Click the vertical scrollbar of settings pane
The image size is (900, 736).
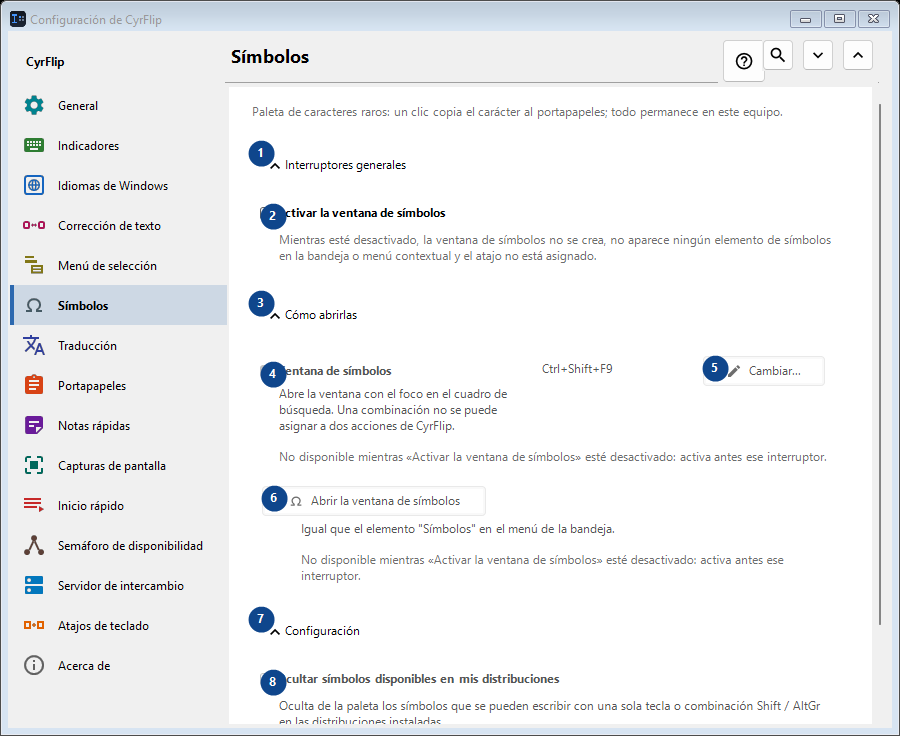click(x=880, y=364)
